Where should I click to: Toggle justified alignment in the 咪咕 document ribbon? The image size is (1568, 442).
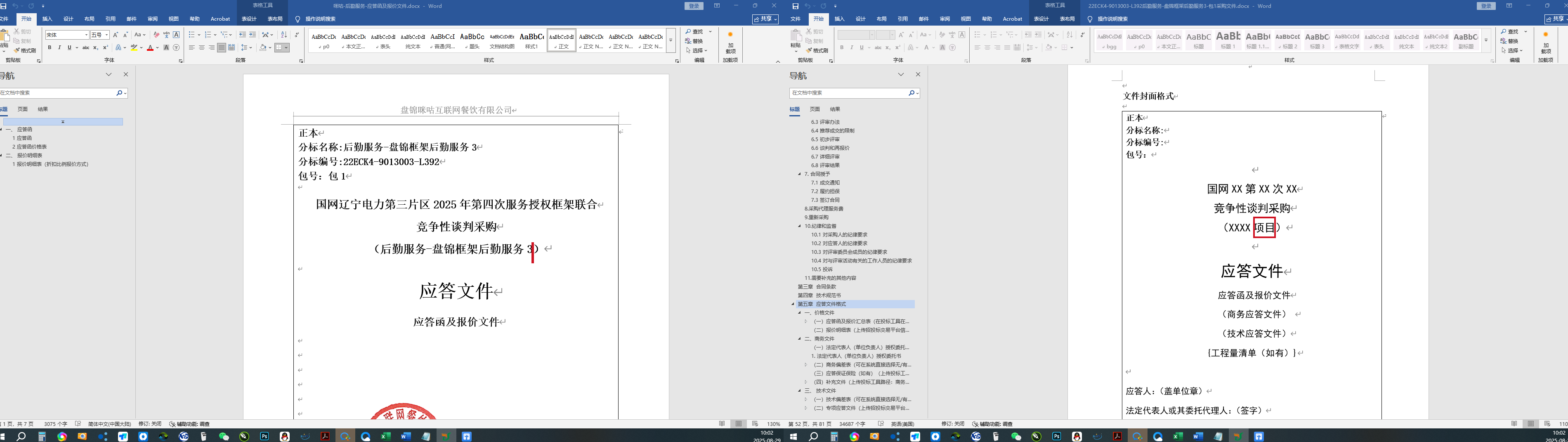222,47
